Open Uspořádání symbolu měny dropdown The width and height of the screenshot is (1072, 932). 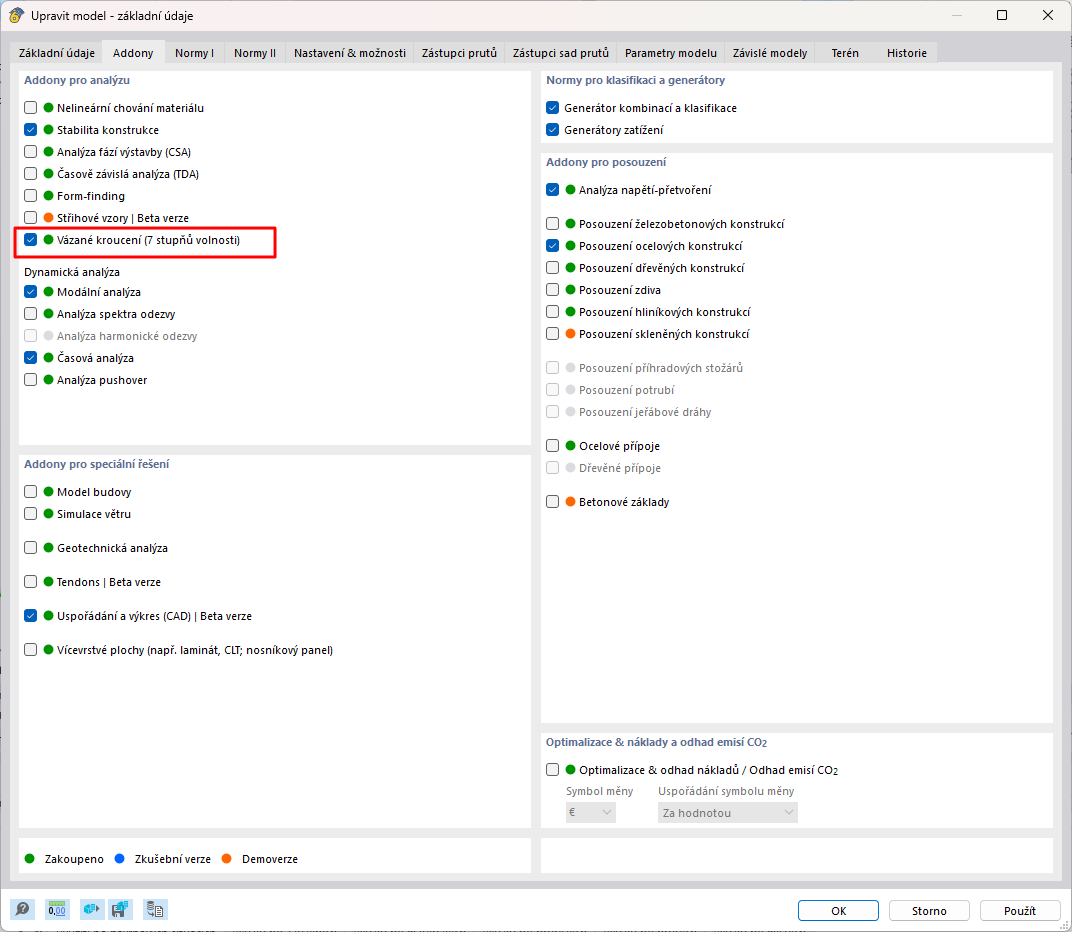coord(727,812)
